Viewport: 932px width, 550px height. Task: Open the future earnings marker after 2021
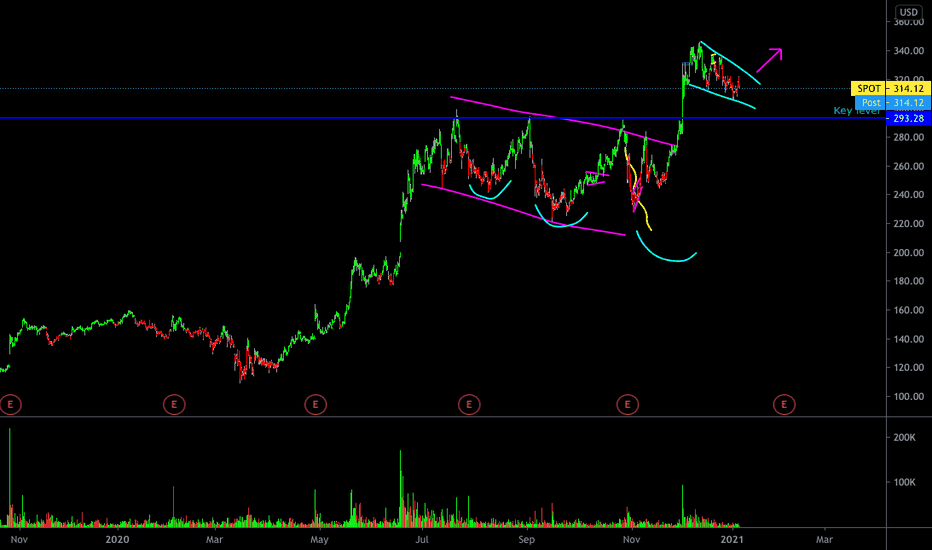[x=784, y=405]
